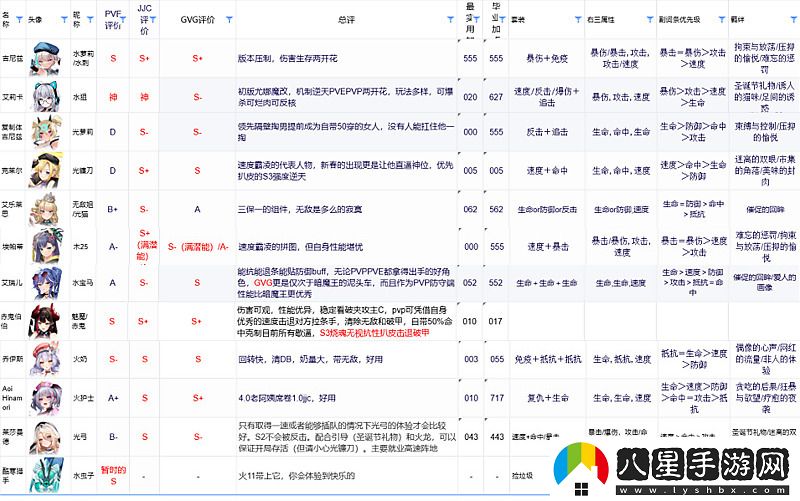Open the PVE评价 column filter
The image size is (800, 501).
123,20
